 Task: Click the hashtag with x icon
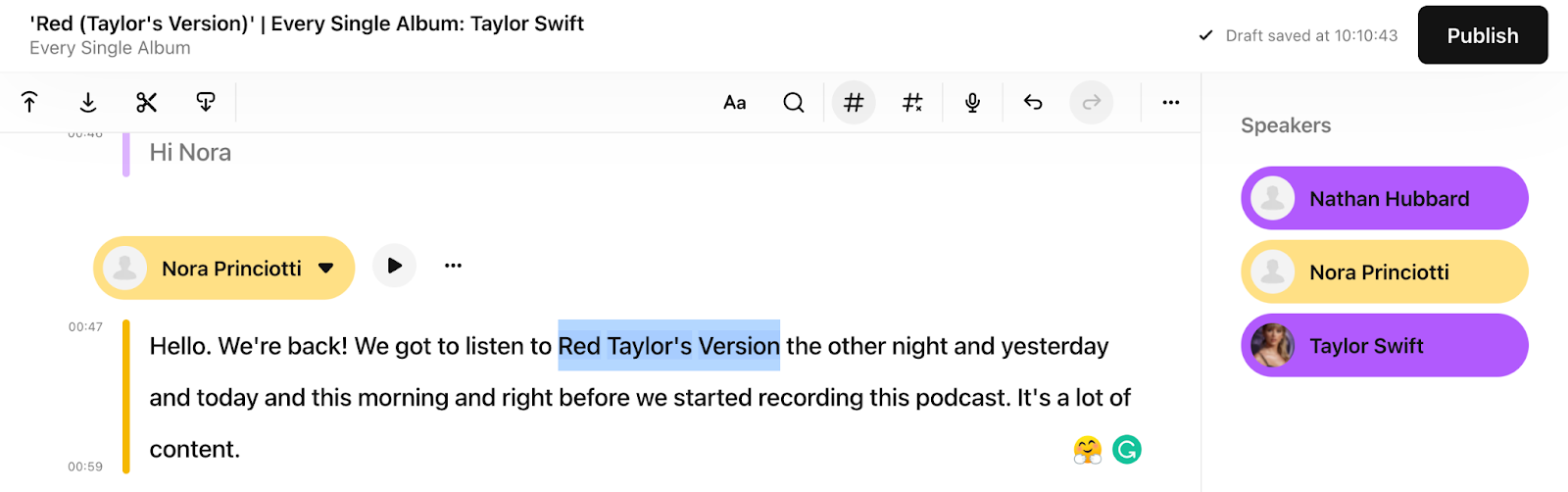coord(912,102)
